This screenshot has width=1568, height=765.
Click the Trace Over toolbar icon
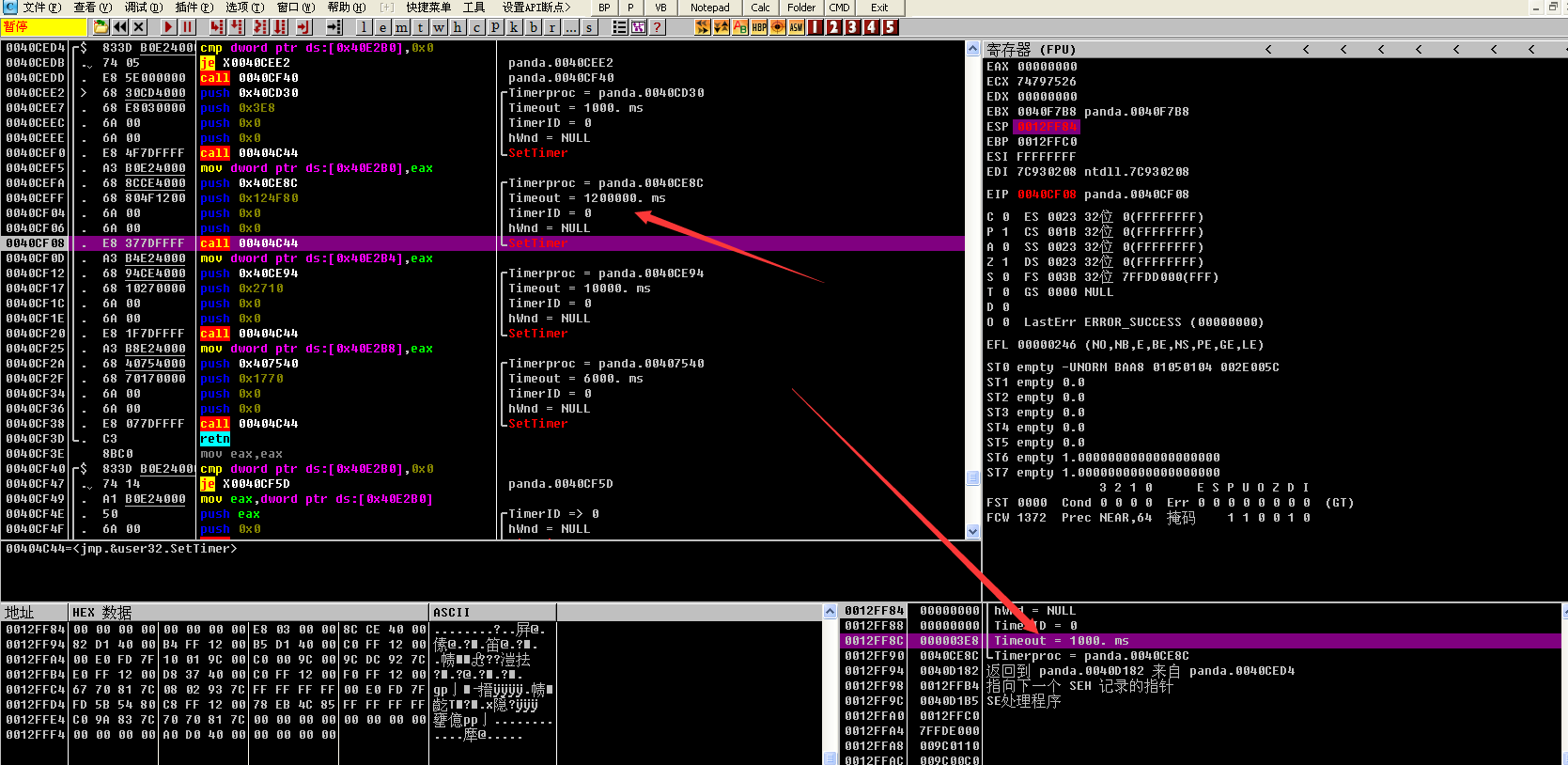point(280,26)
